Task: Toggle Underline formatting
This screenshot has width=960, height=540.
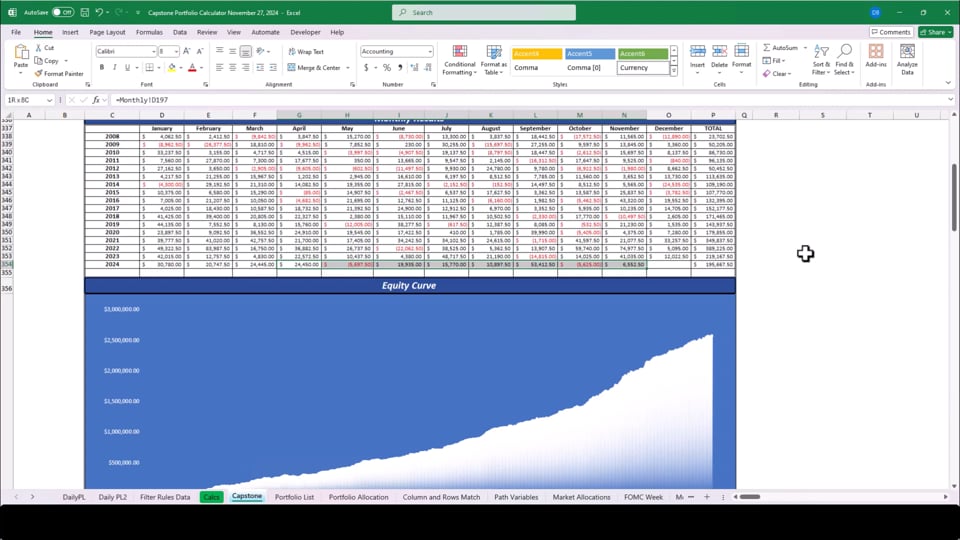Action: (127, 67)
